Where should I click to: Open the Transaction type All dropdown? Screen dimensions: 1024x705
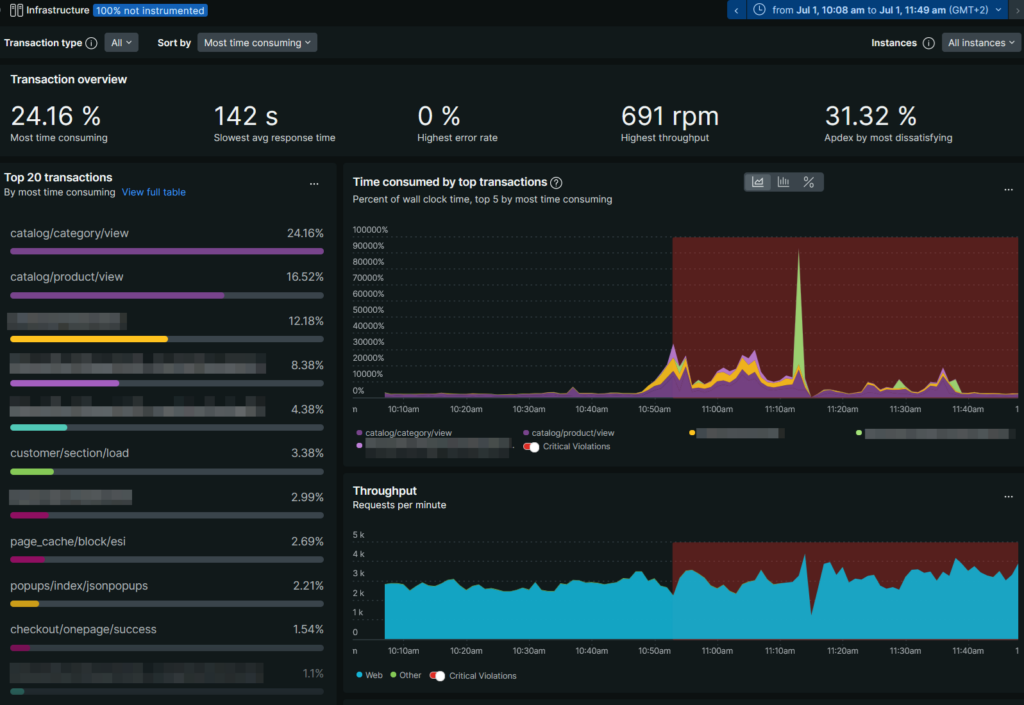(120, 42)
